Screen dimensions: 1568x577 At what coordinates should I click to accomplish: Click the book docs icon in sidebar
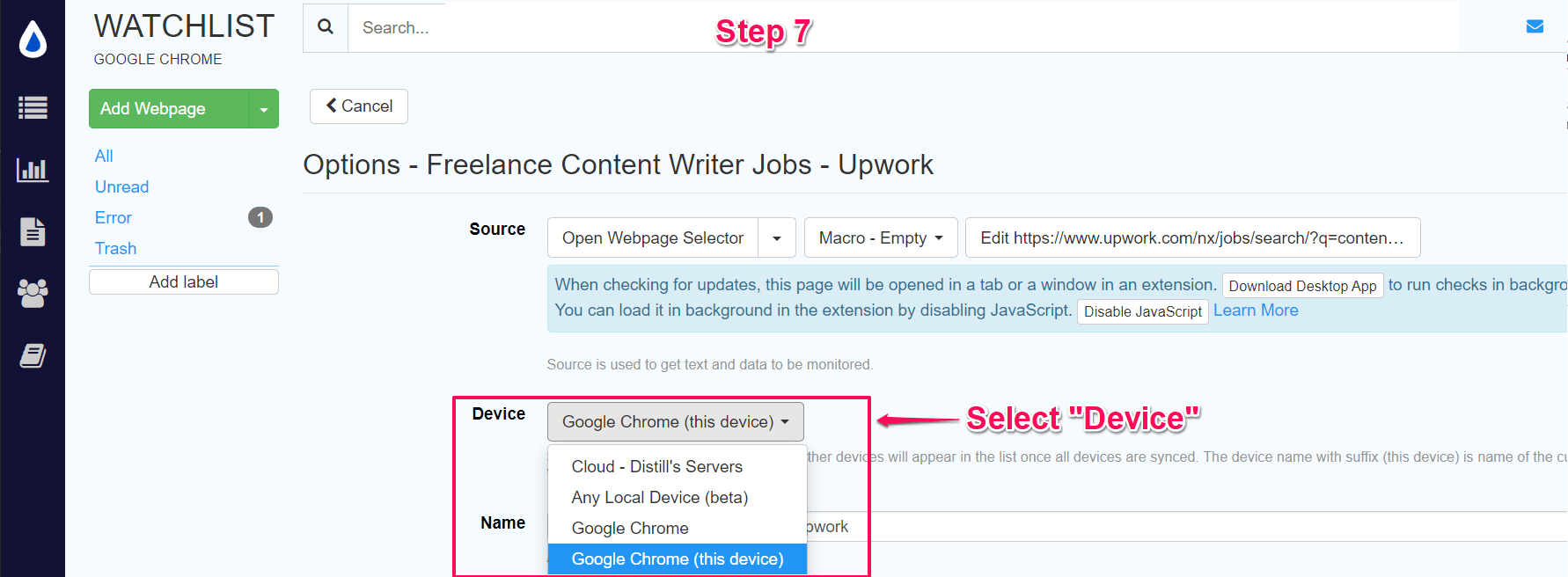point(33,355)
